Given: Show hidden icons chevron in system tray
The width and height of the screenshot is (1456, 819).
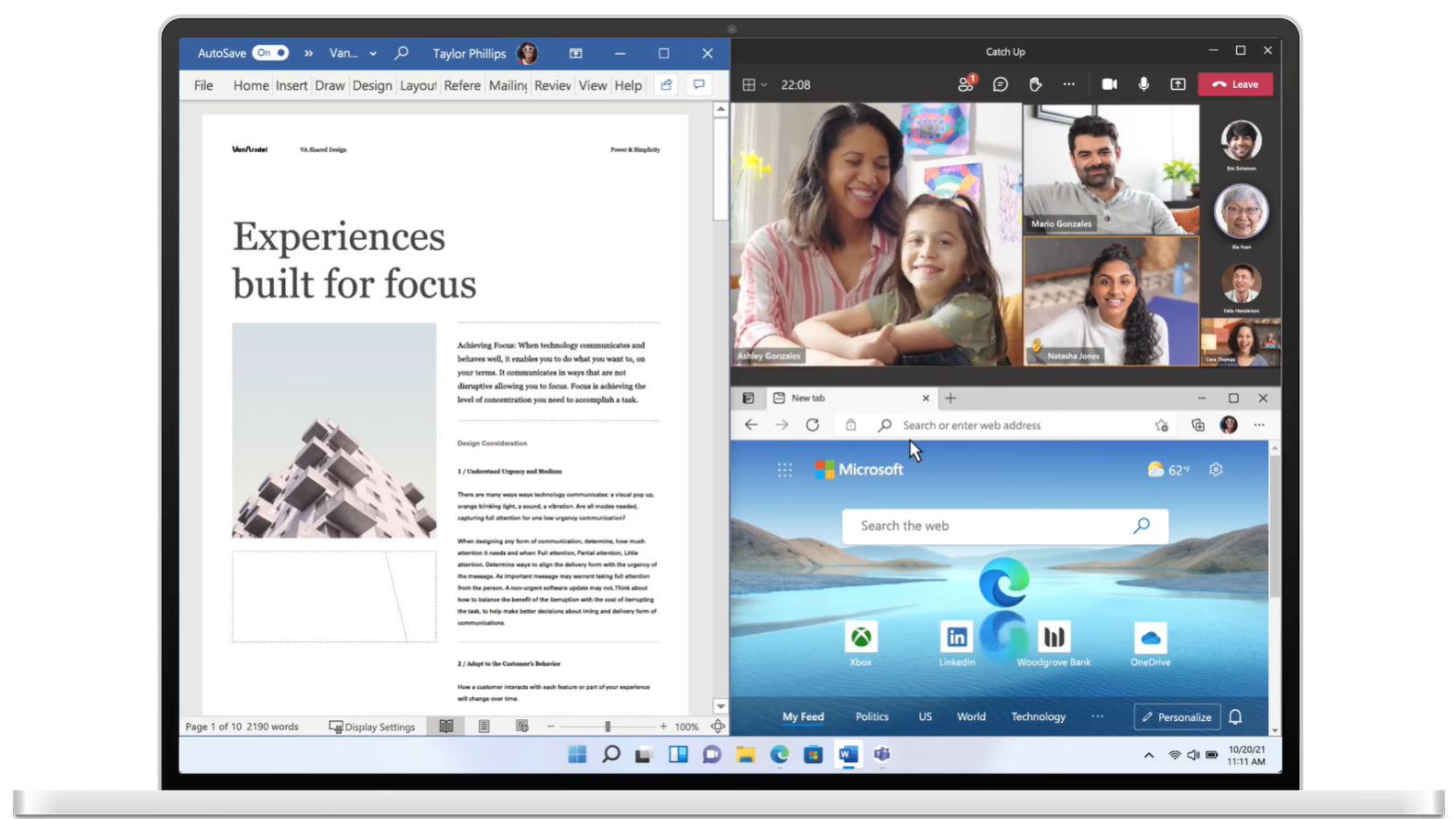Looking at the screenshot, I should (1148, 756).
